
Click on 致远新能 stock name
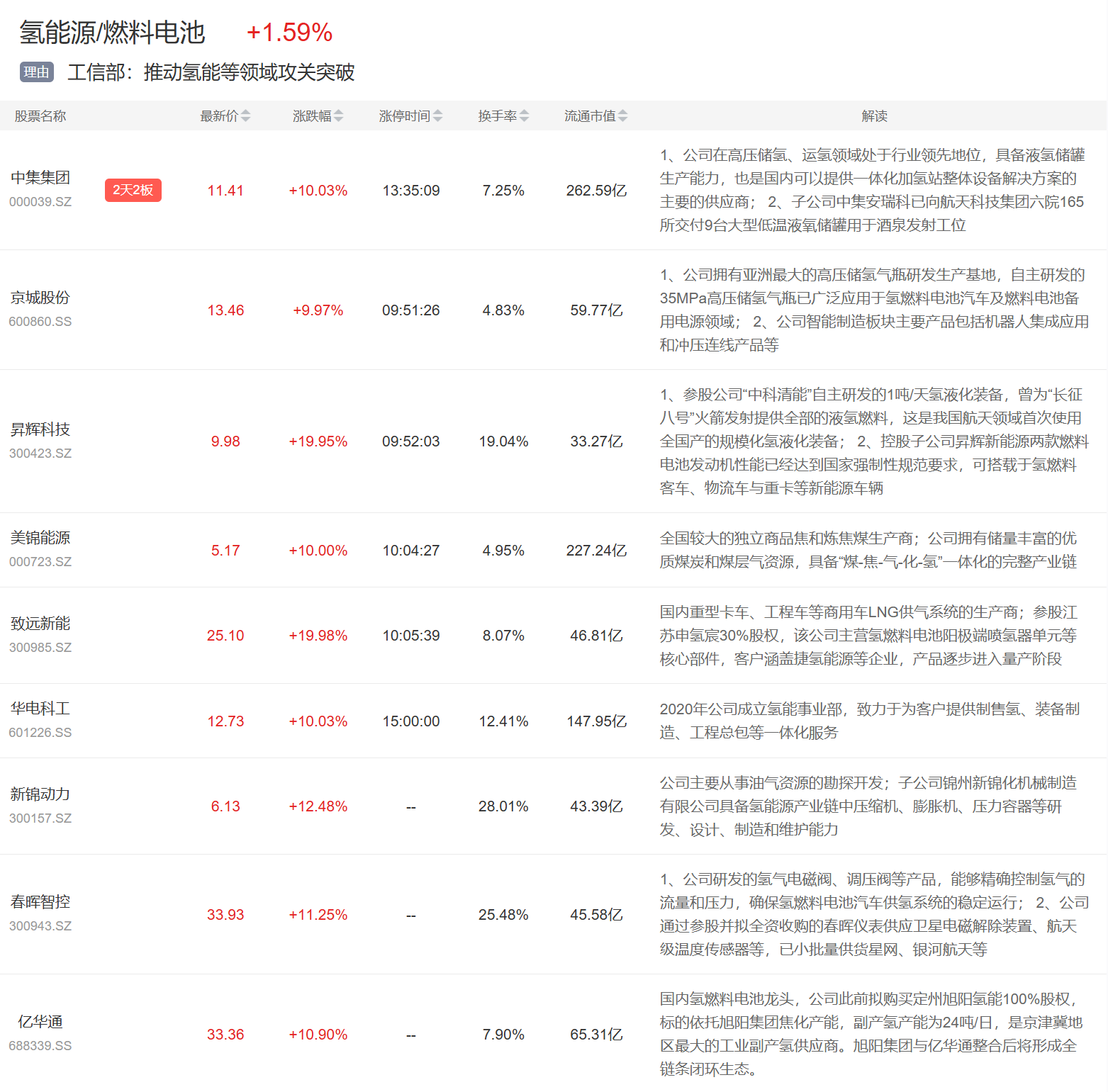tap(40, 624)
